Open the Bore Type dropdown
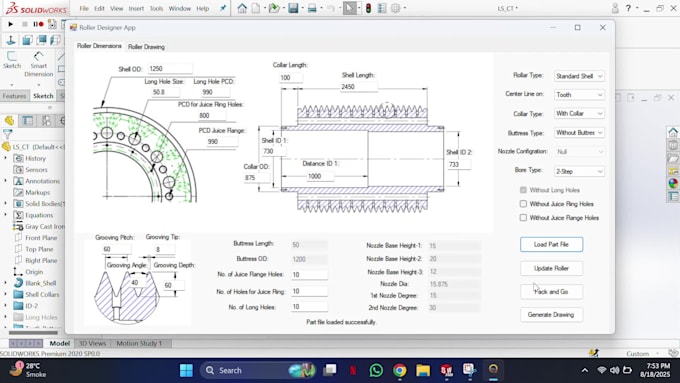Viewport: 680px width, 383px height. pos(579,171)
